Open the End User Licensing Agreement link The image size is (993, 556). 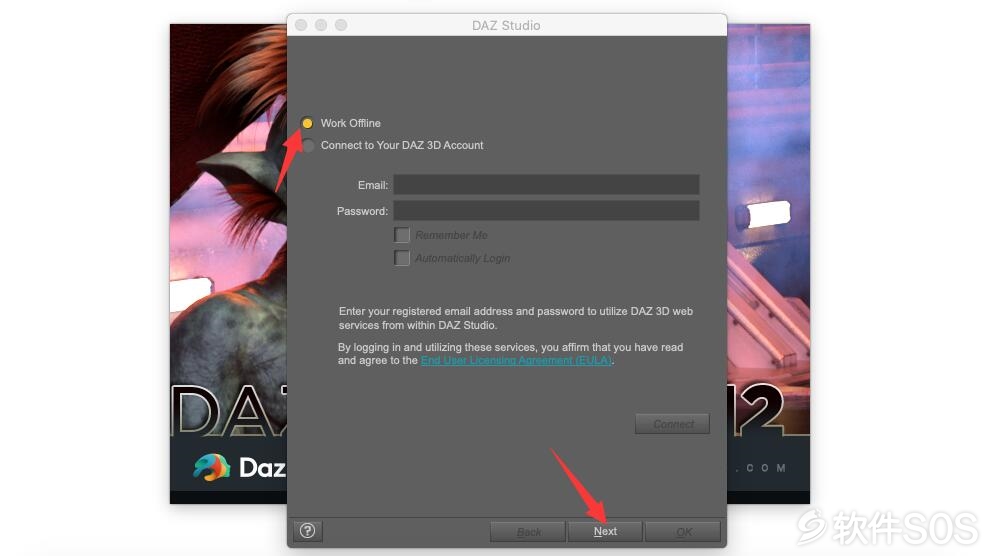516,360
